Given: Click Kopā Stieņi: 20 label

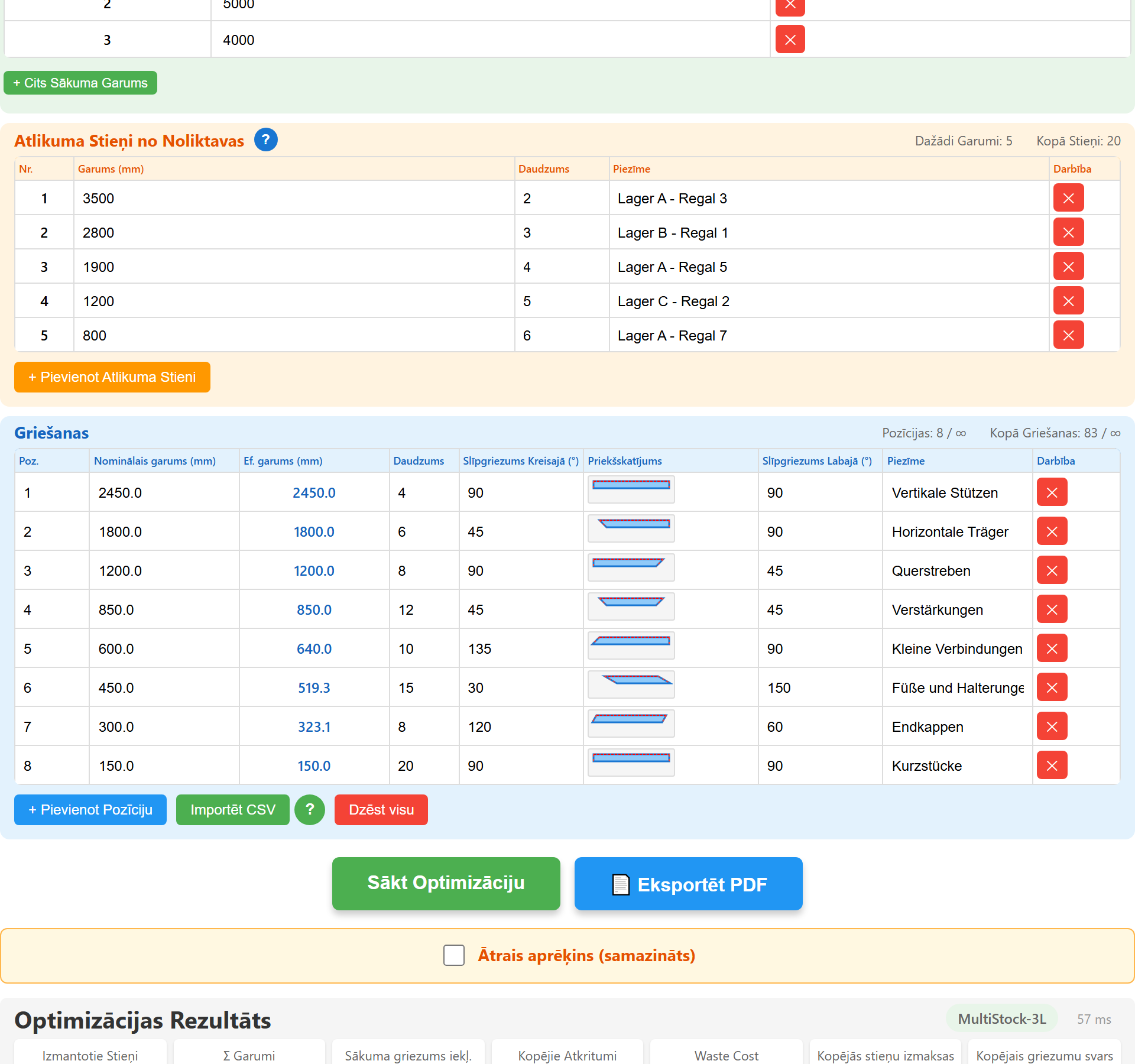Looking at the screenshot, I should click(x=1078, y=141).
